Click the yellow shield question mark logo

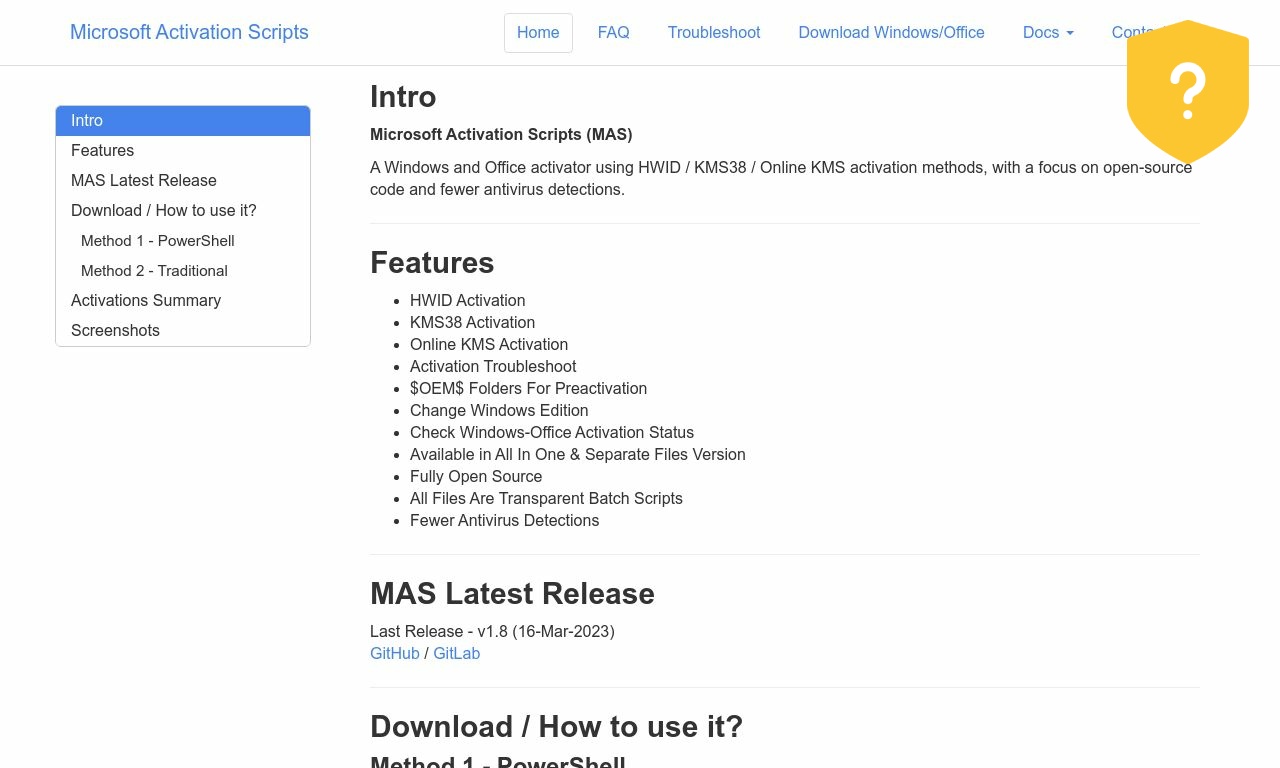click(x=1188, y=91)
